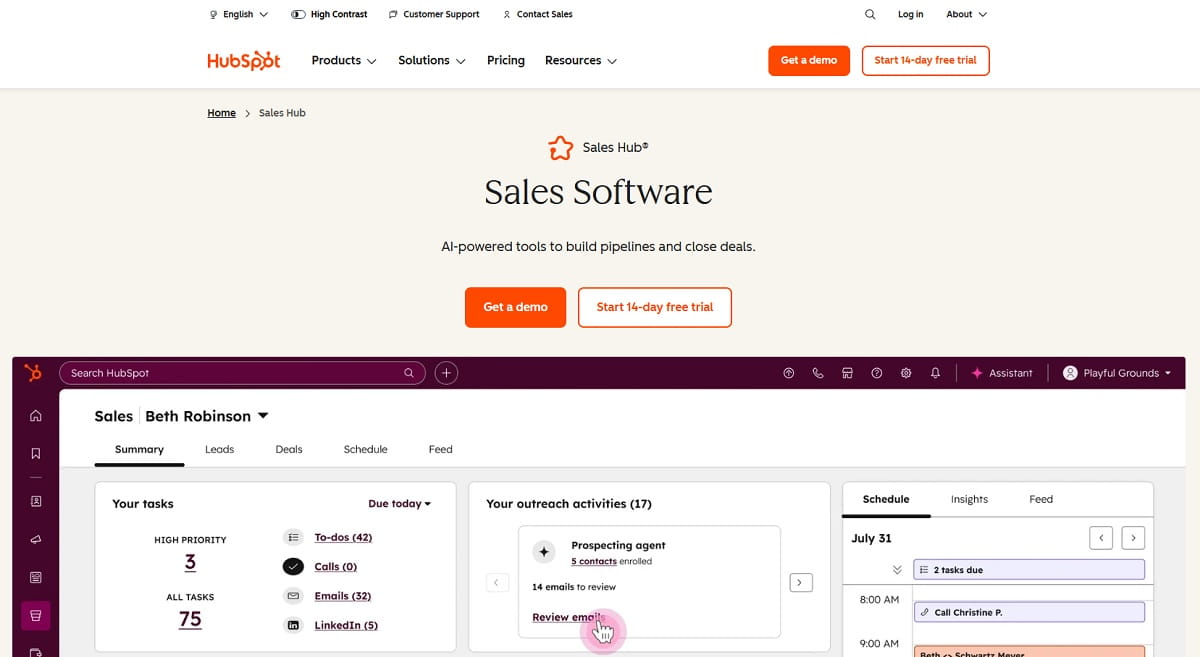The height and width of the screenshot is (657, 1200).
Task: Go to the Home breadcrumb link
Action: (222, 113)
